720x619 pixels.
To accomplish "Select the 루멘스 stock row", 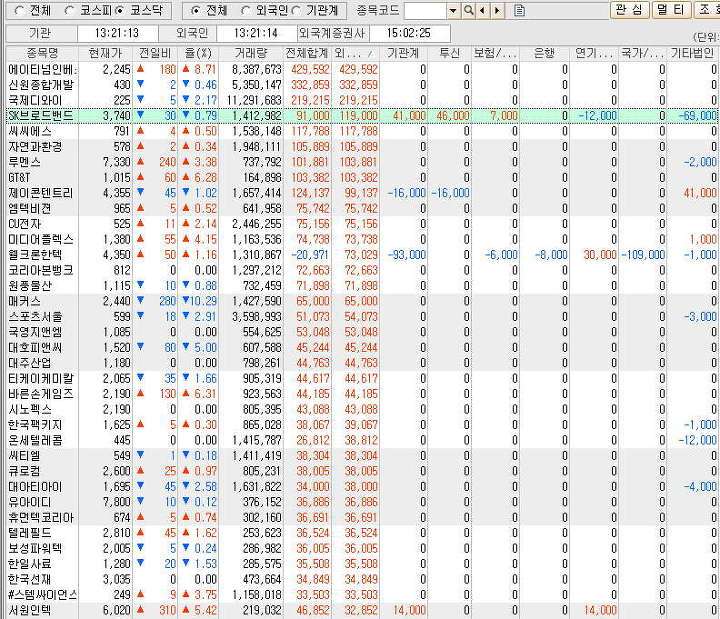I will point(363,162).
